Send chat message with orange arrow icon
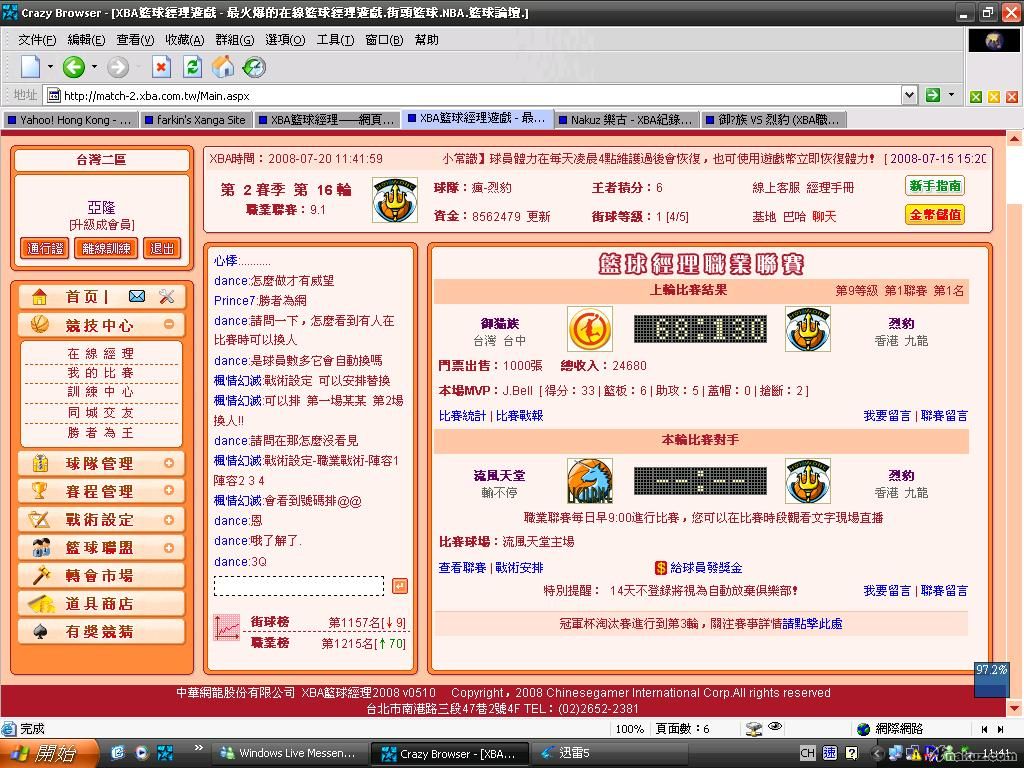Viewport: 1024px width, 768px height. pyautogui.click(x=400, y=586)
